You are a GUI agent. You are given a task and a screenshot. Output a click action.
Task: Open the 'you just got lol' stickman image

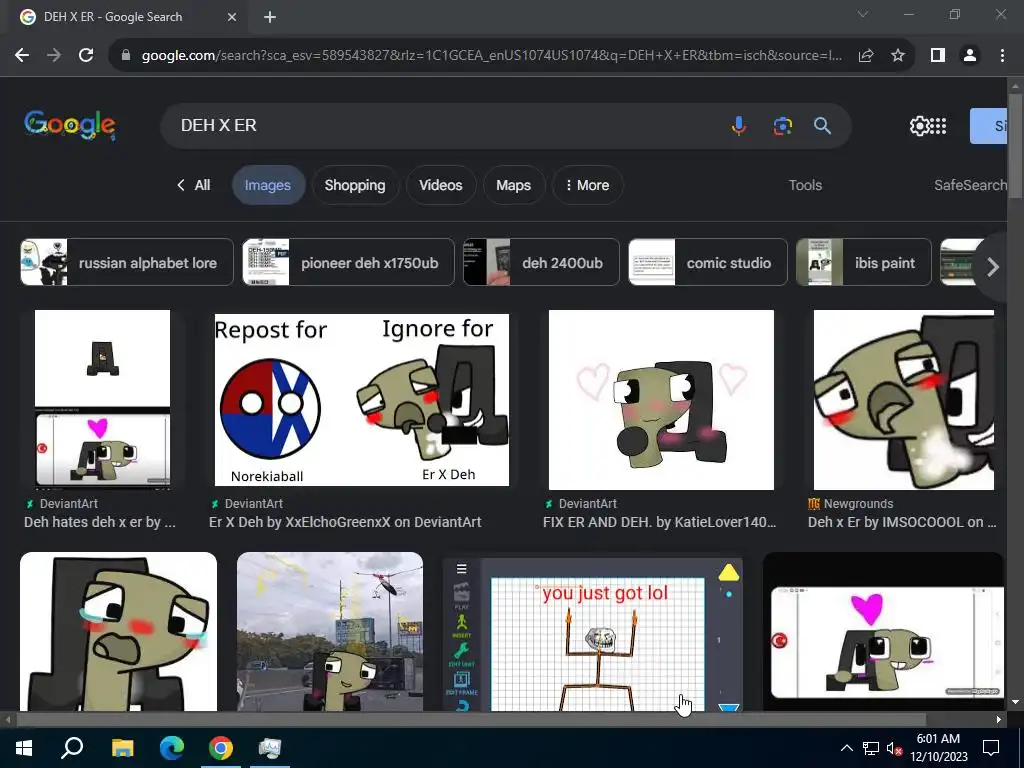pos(593,633)
